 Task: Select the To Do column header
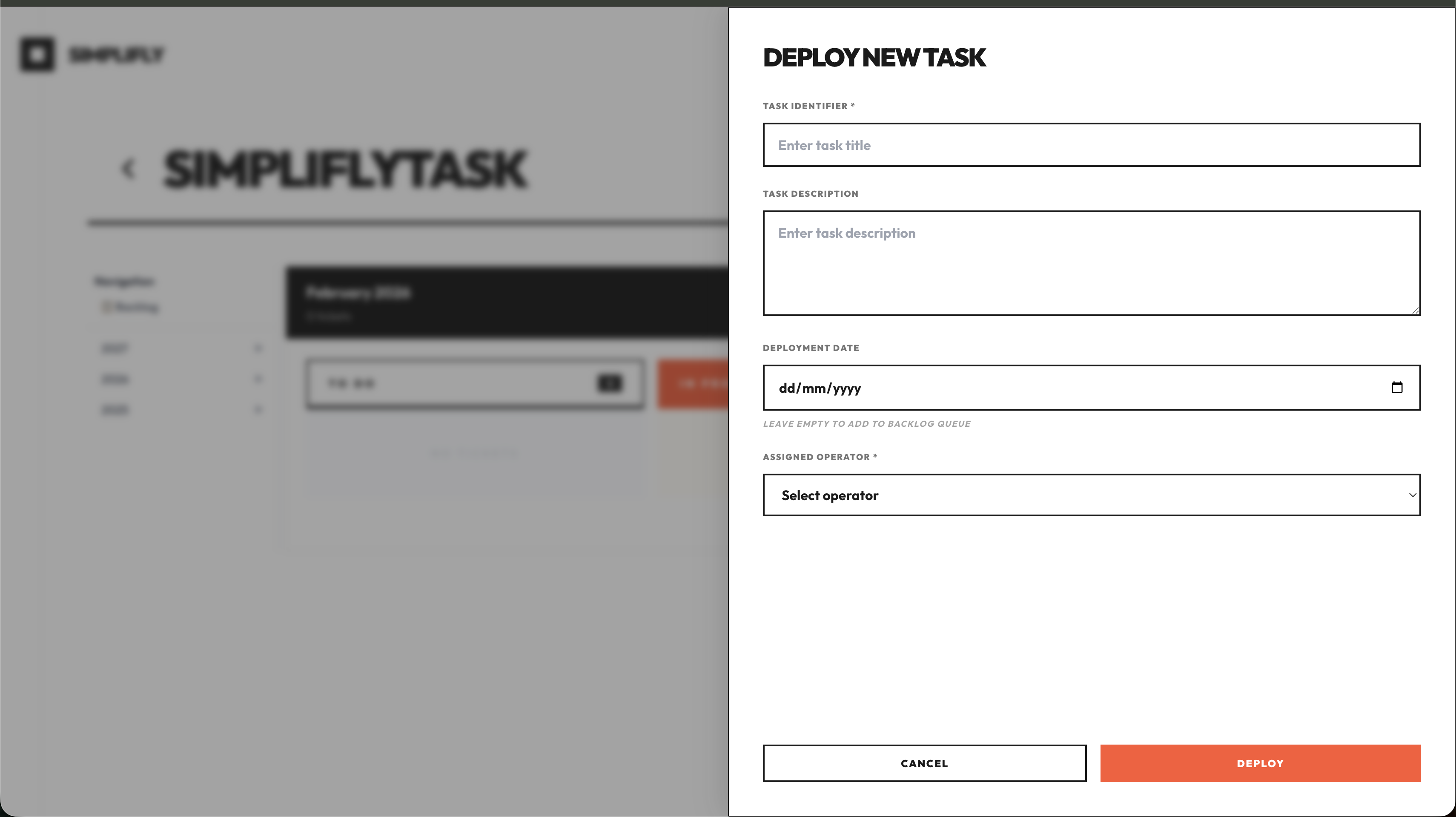(x=452, y=383)
